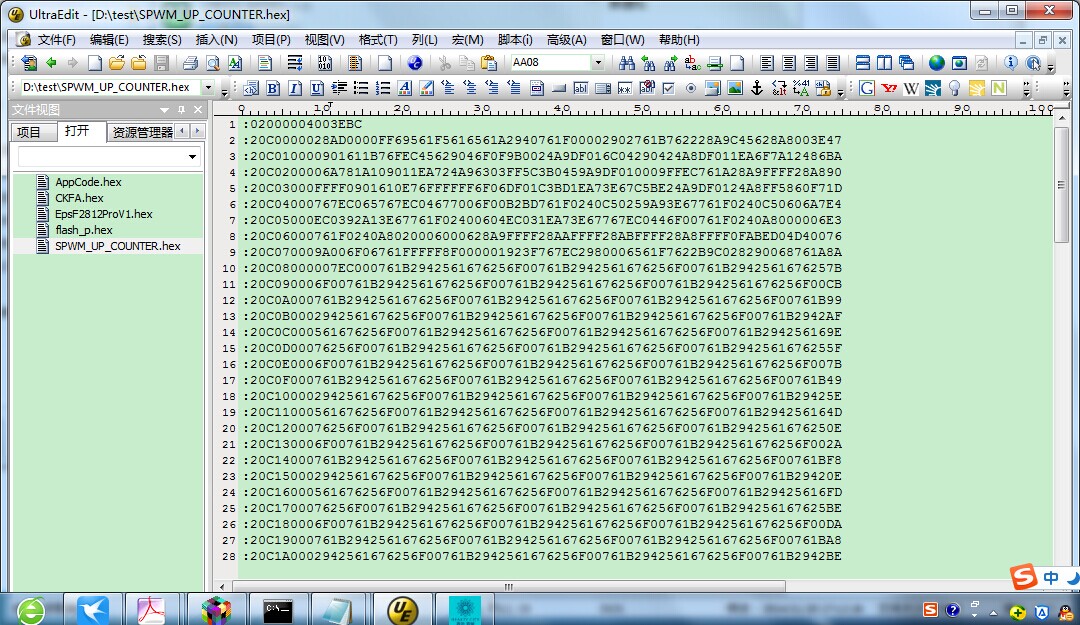Open the 高级(A) menu
The height and width of the screenshot is (625, 1080).
click(x=566, y=40)
